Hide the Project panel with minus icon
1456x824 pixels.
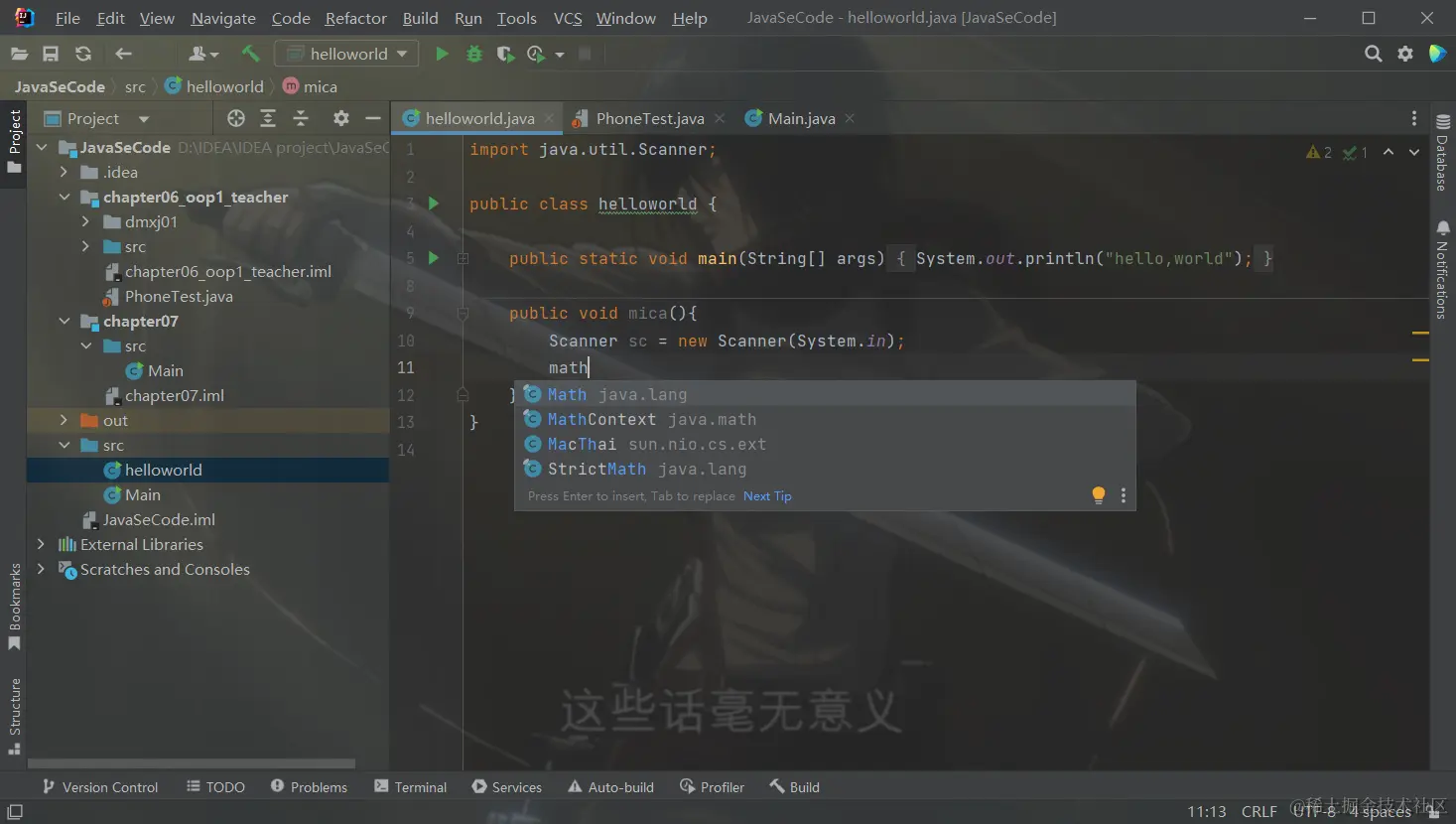[373, 118]
